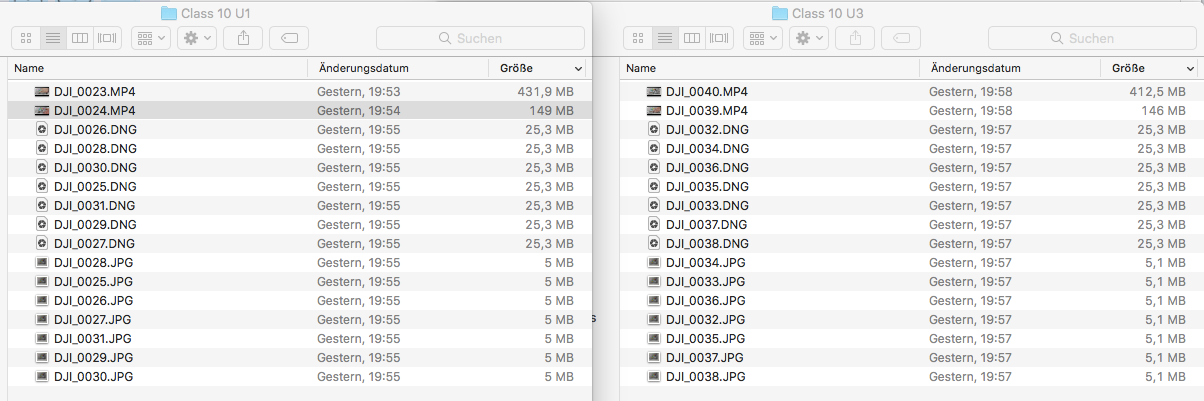Select the DJI_0034.DNG file icon
Screen dimensions: 1204x401
click(653, 148)
